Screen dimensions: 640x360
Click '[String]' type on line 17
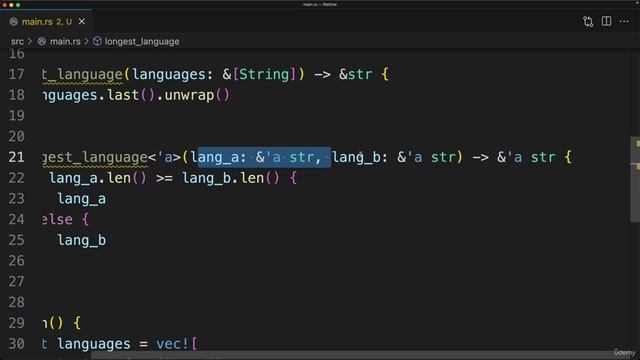264,74
